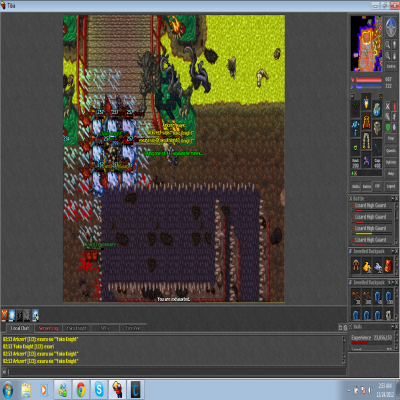Select the helmet equipment slot
Image resolution: width=400 pixels, height=400 pixels.
pyautogui.click(x=366, y=102)
